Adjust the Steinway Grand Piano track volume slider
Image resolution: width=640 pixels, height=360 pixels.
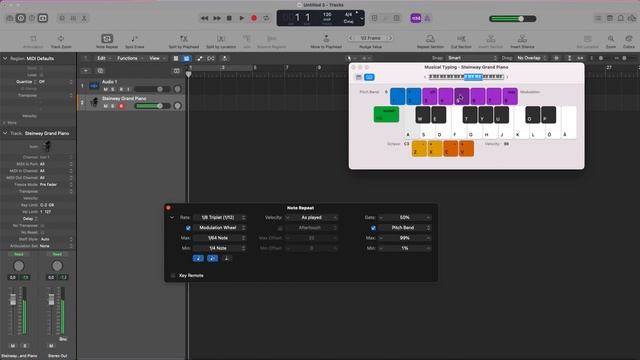tap(153, 106)
